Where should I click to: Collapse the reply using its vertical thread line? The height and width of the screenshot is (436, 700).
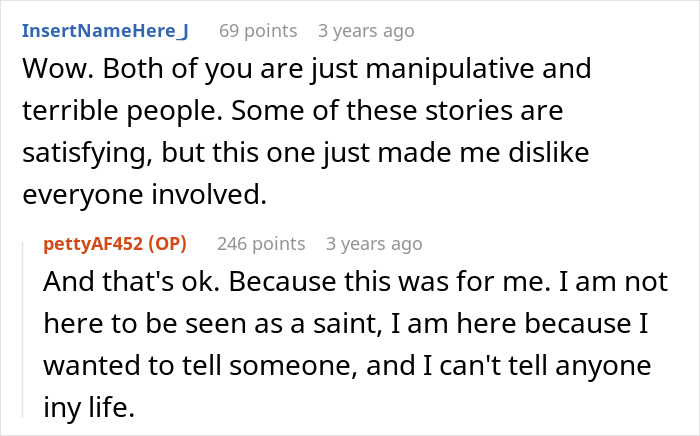coord(23,330)
